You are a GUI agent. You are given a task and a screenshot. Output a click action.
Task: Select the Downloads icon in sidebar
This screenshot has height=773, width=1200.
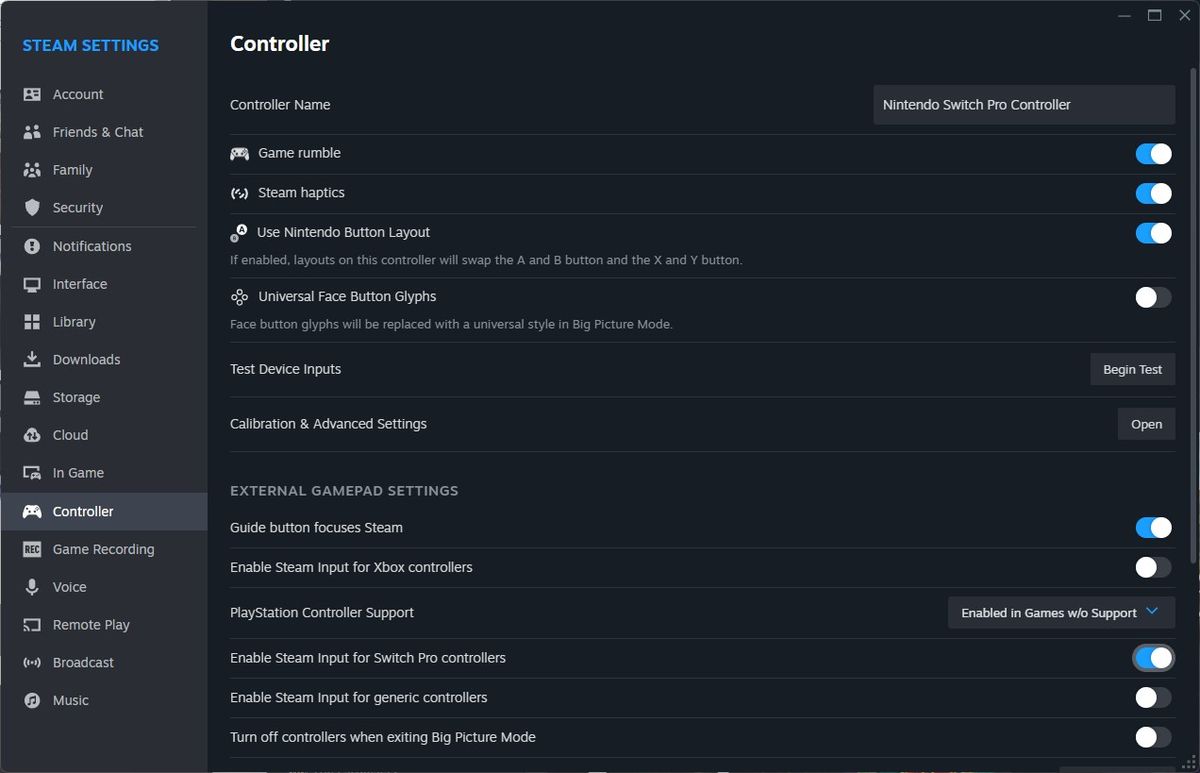point(33,359)
